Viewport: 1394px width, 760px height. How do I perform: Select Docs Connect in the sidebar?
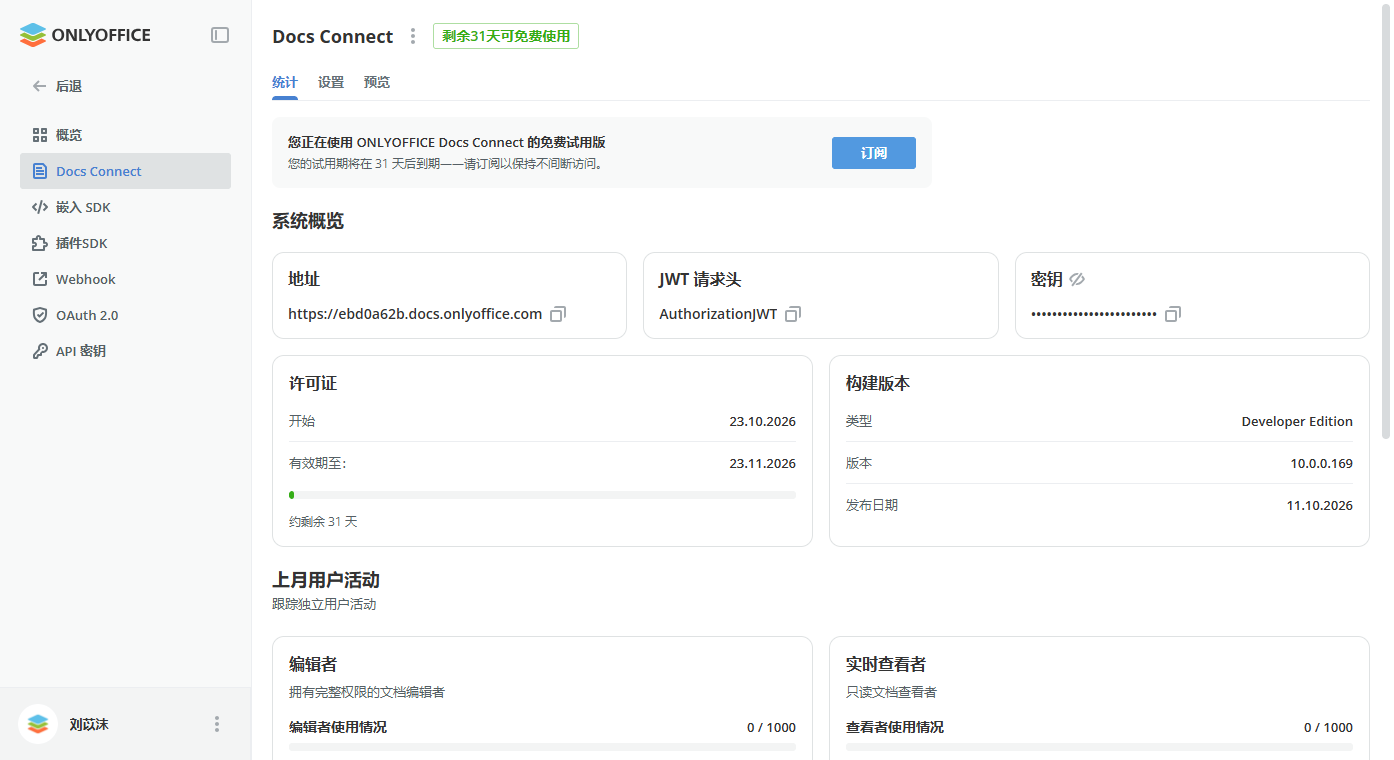125,171
